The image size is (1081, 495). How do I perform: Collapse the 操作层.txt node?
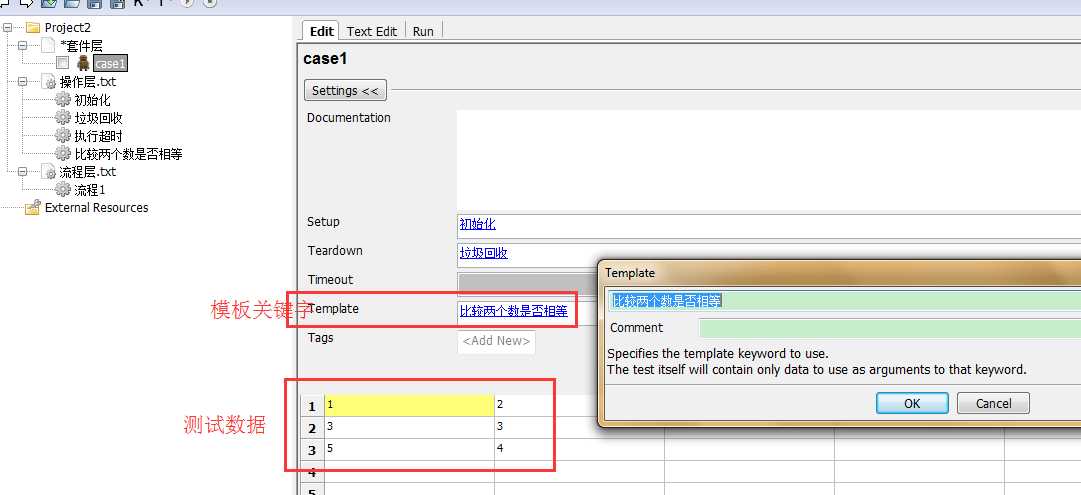pos(23,82)
